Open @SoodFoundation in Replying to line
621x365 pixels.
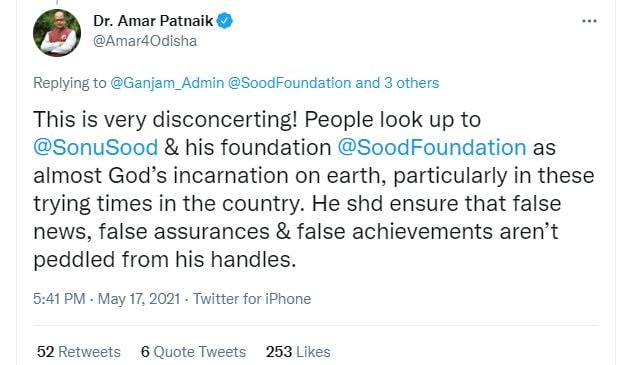[290, 83]
